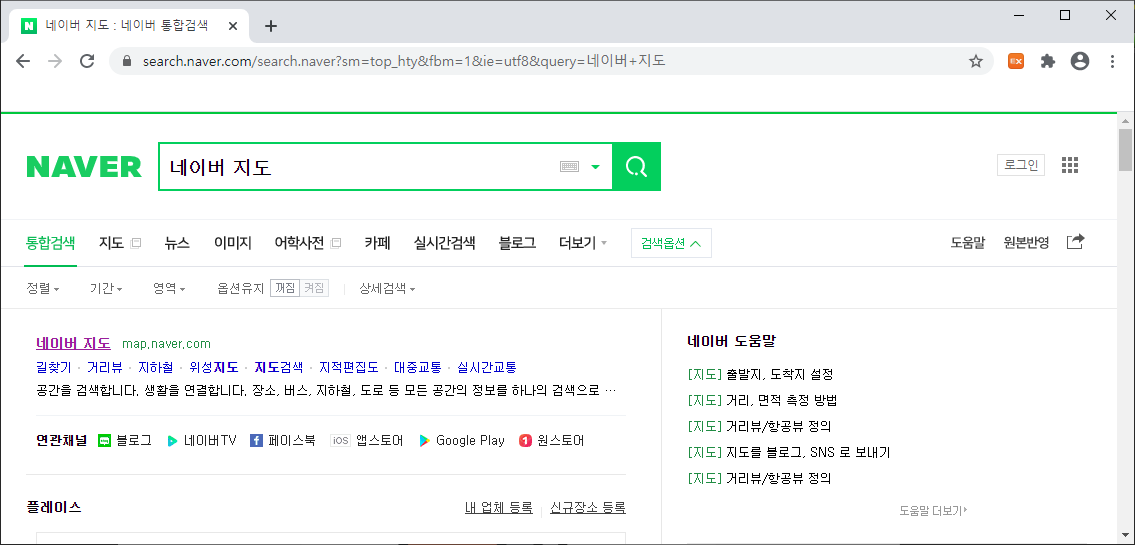Go back to the previous page

(23, 62)
